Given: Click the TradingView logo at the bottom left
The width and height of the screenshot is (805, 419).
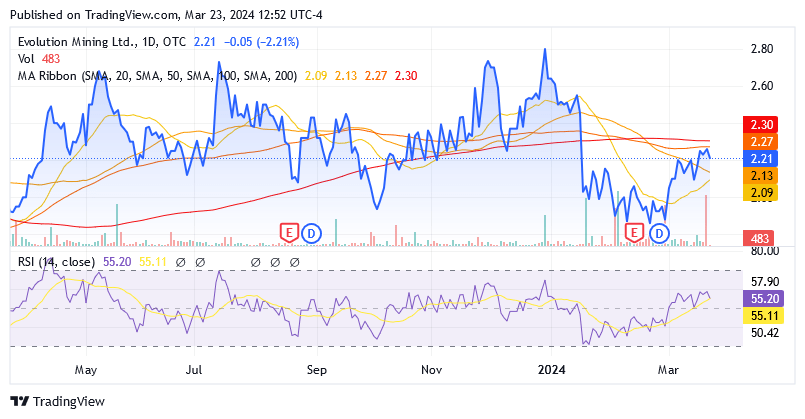Looking at the screenshot, I should (58, 402).
